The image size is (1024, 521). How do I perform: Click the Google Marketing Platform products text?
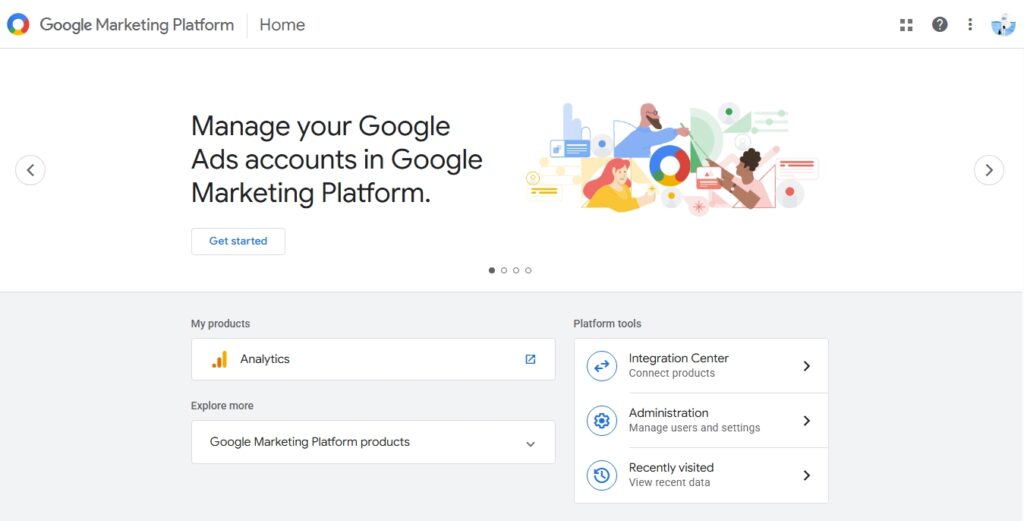coord(310,442)
